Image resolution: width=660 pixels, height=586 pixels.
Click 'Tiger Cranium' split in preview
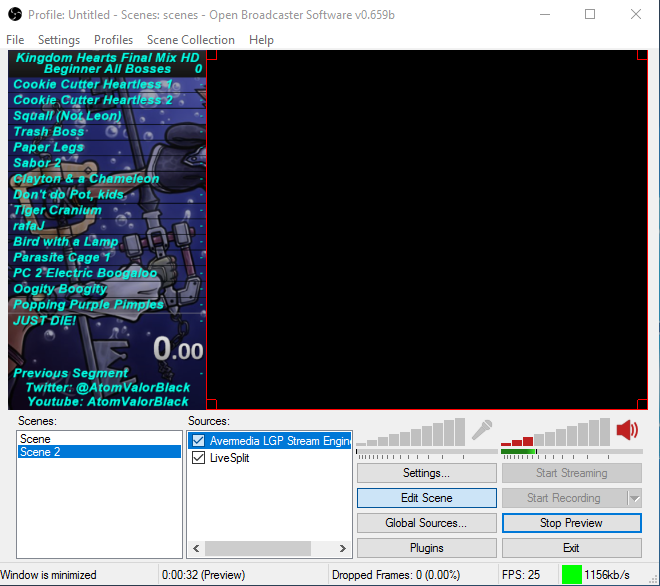tap(58, 210)
